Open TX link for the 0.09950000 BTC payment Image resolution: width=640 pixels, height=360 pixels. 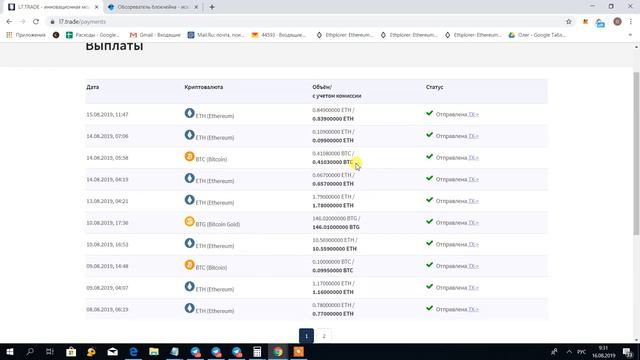click(x=473, y=266)
